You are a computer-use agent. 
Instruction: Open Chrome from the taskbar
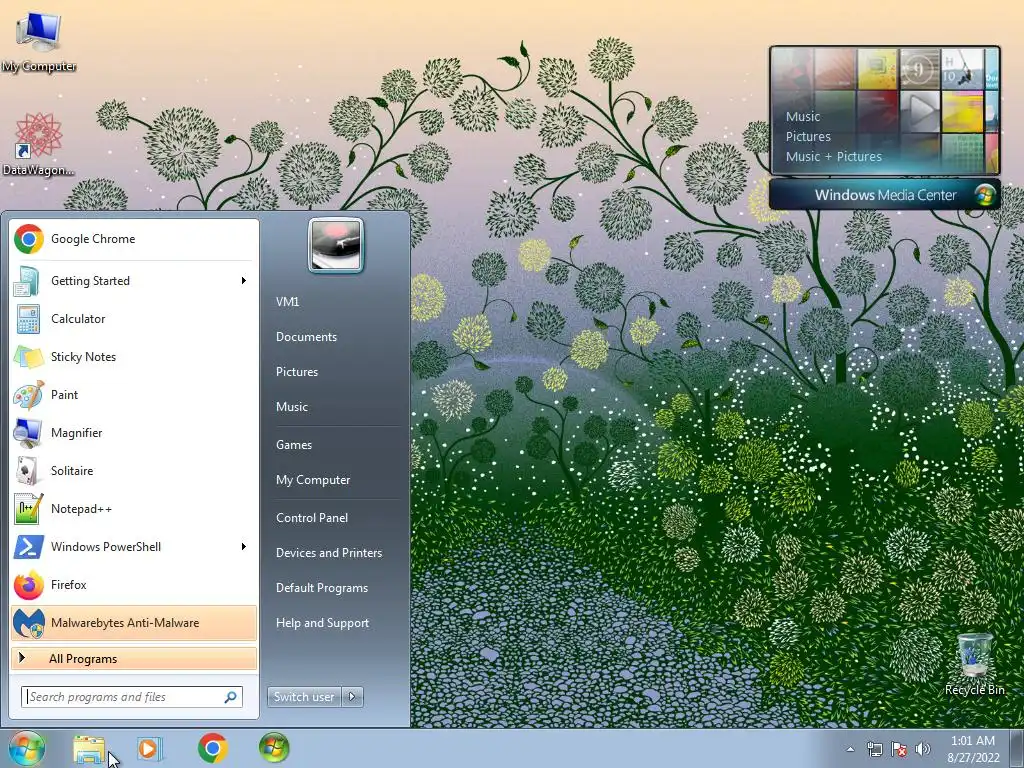point(212,748)
